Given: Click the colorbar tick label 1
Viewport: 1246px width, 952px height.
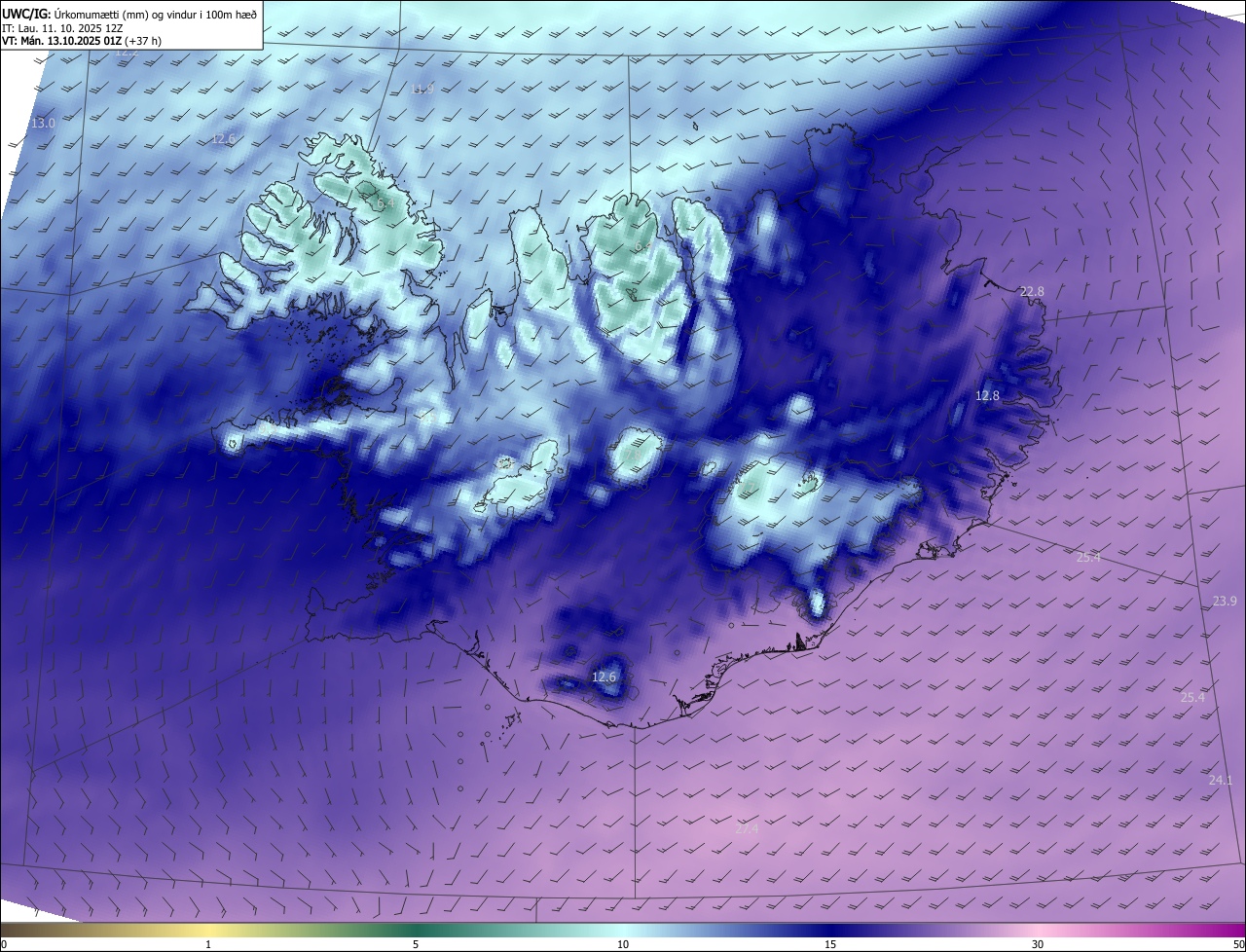Looking at the screenshot, I should click(x=208, y=944).
